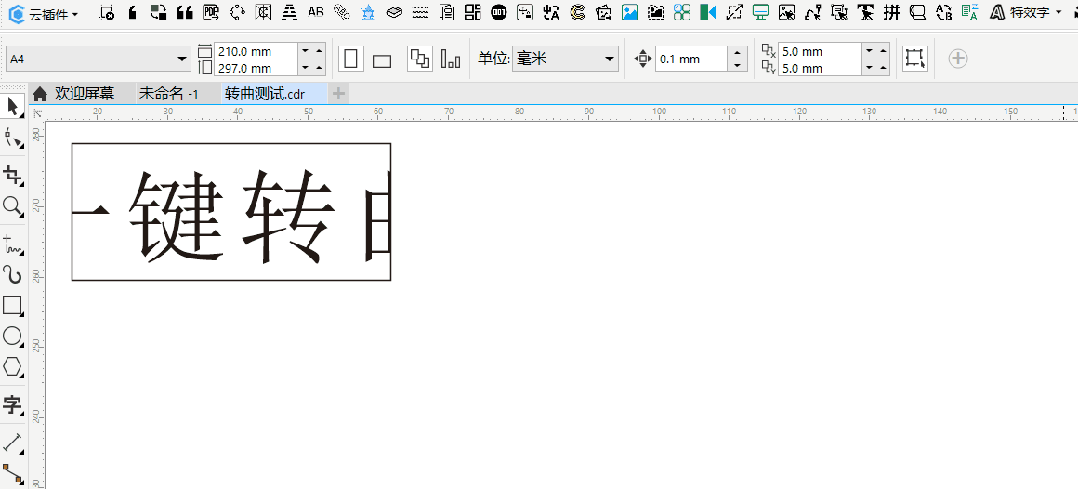Click the swap squares plugin icon

click(x=159, y=12)
